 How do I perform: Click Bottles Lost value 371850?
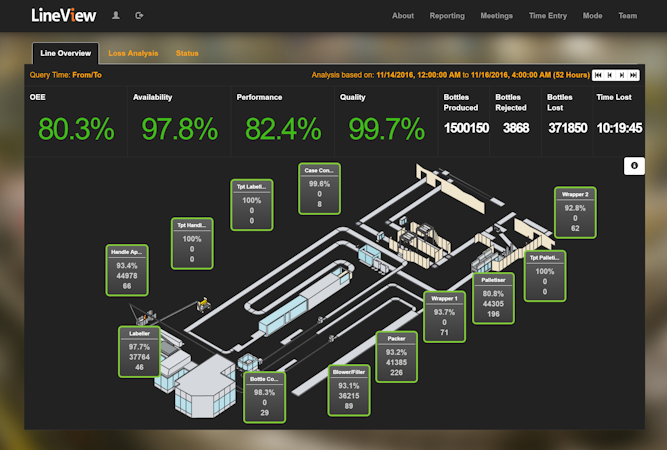pos(568,128)
